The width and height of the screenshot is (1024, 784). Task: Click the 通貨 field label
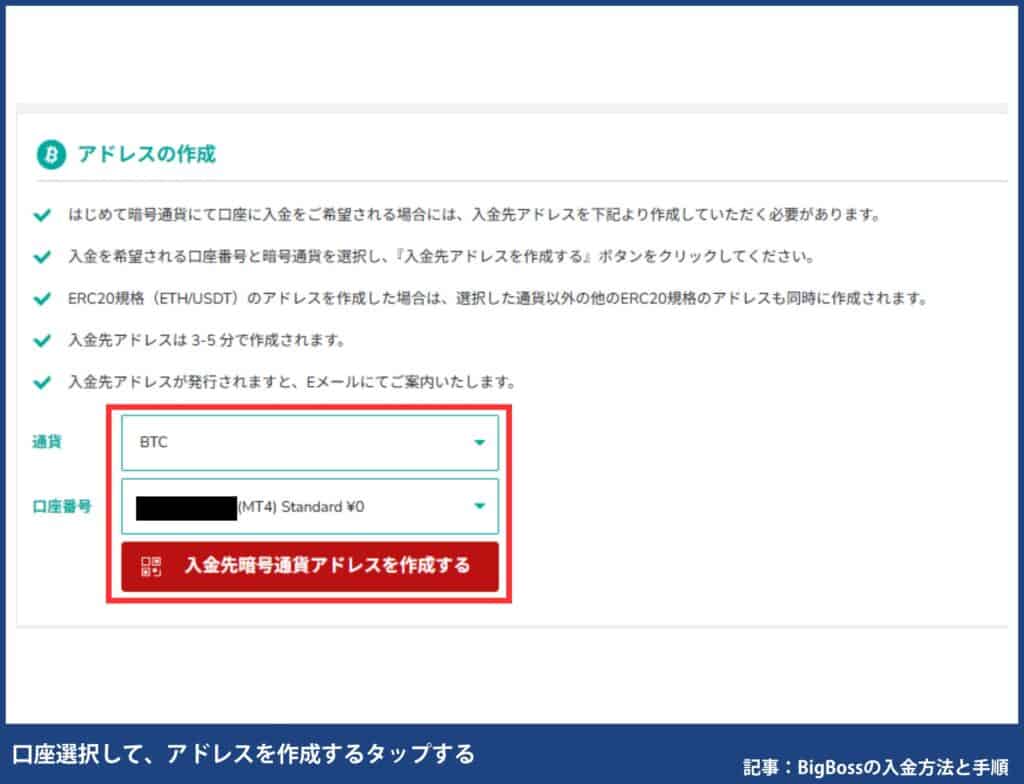click(47, 441)
